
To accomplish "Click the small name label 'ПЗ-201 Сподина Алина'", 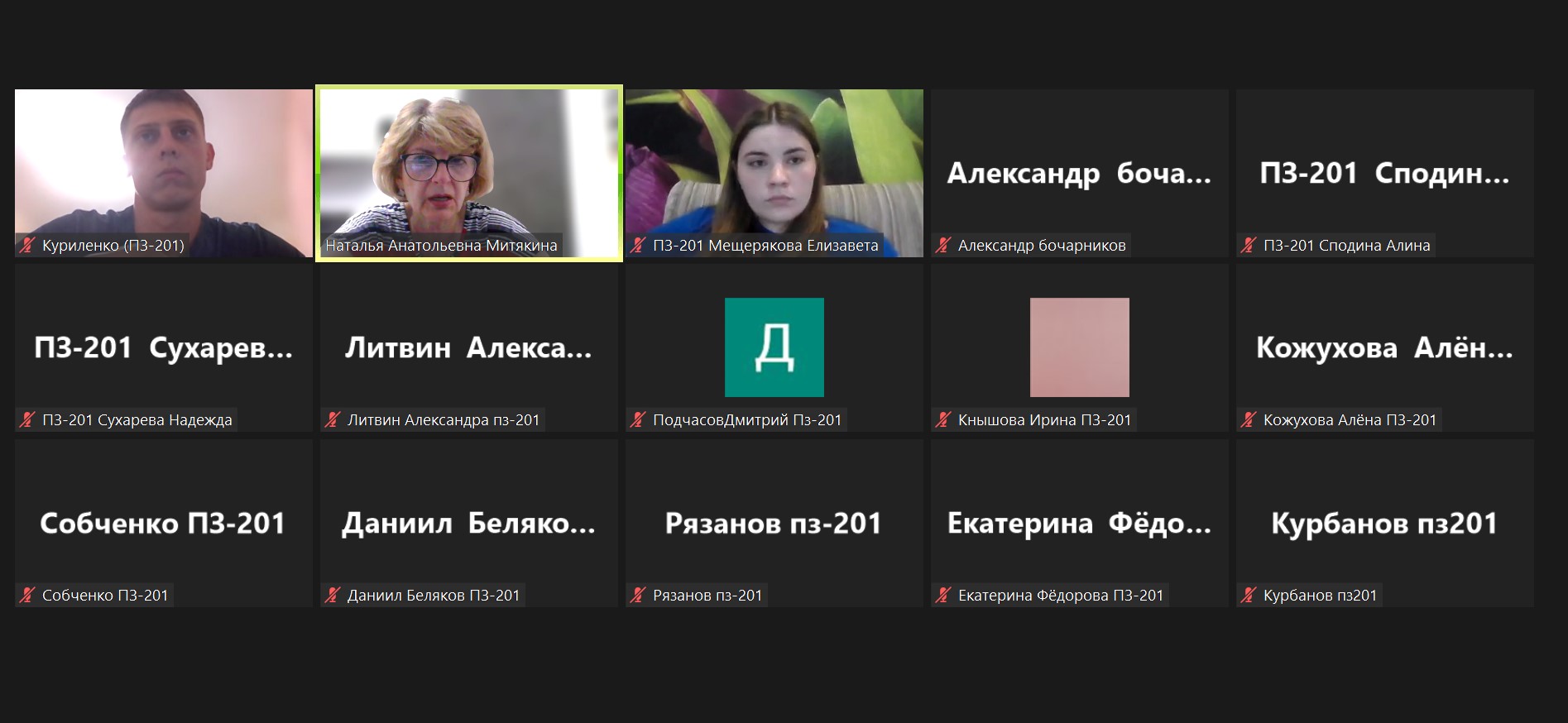I will (x=1346, y=245).
